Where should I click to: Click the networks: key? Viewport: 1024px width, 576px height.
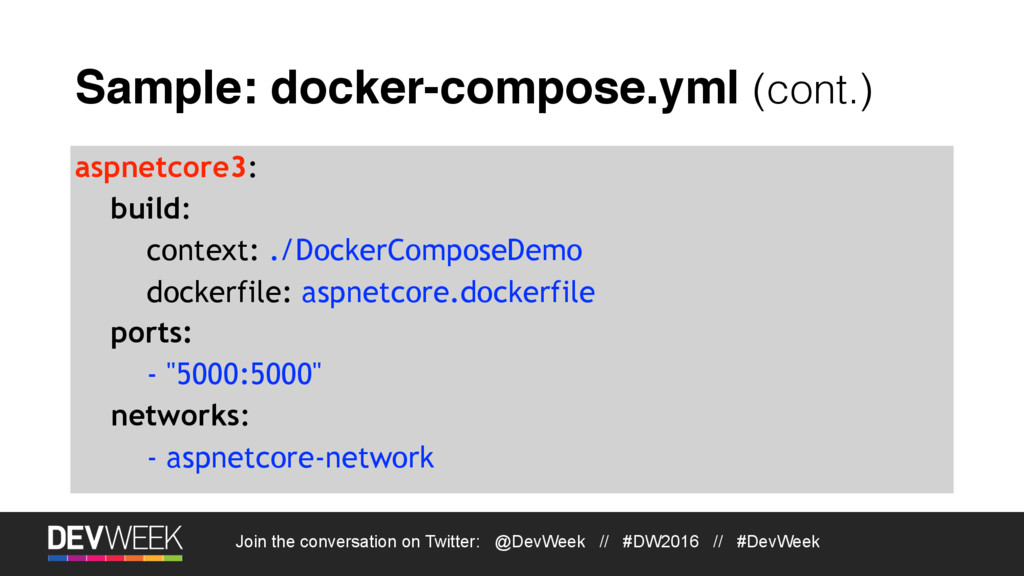click(x=180, y=415)
